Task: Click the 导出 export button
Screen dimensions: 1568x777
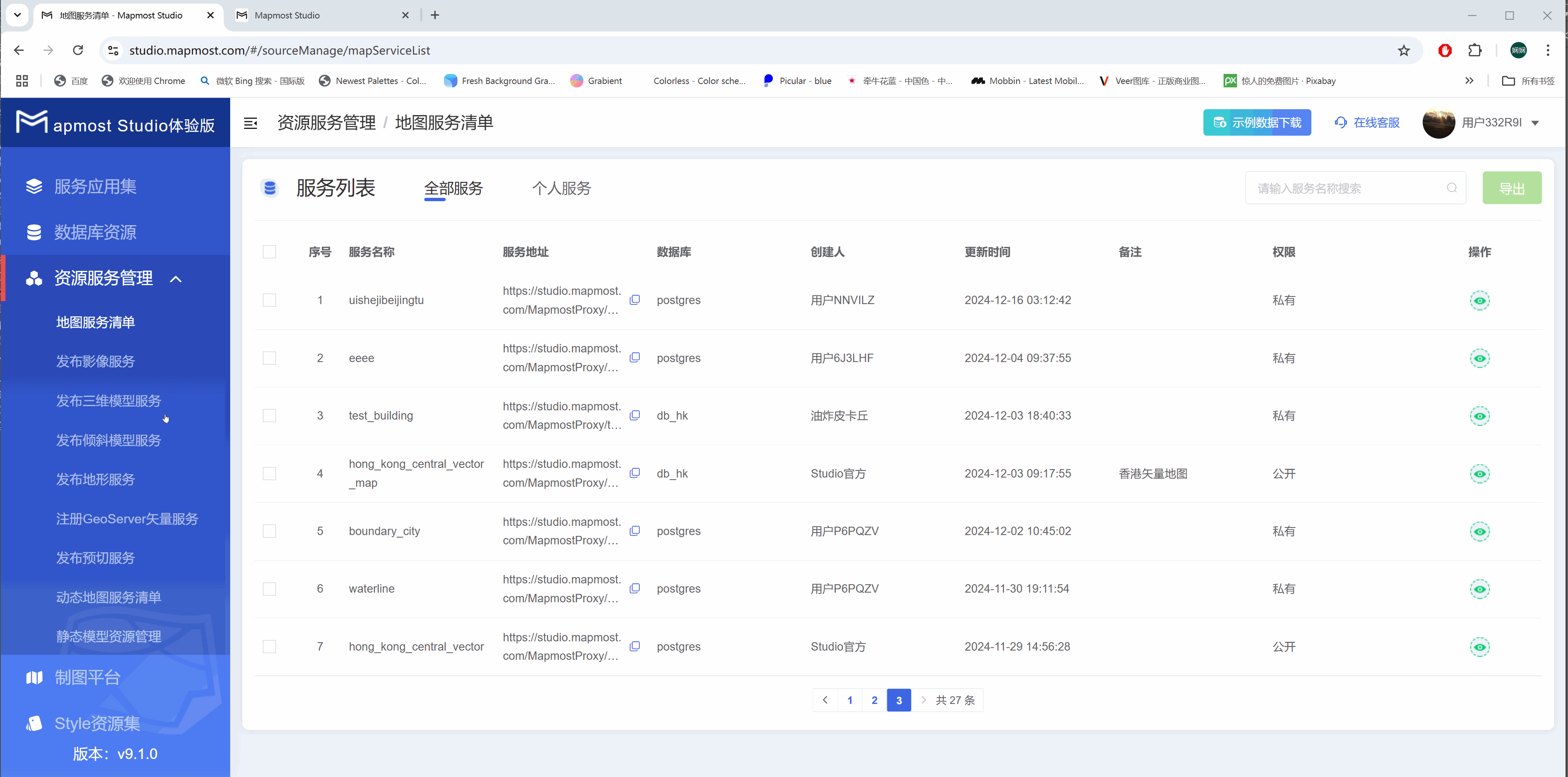Action: [1512, 188]
